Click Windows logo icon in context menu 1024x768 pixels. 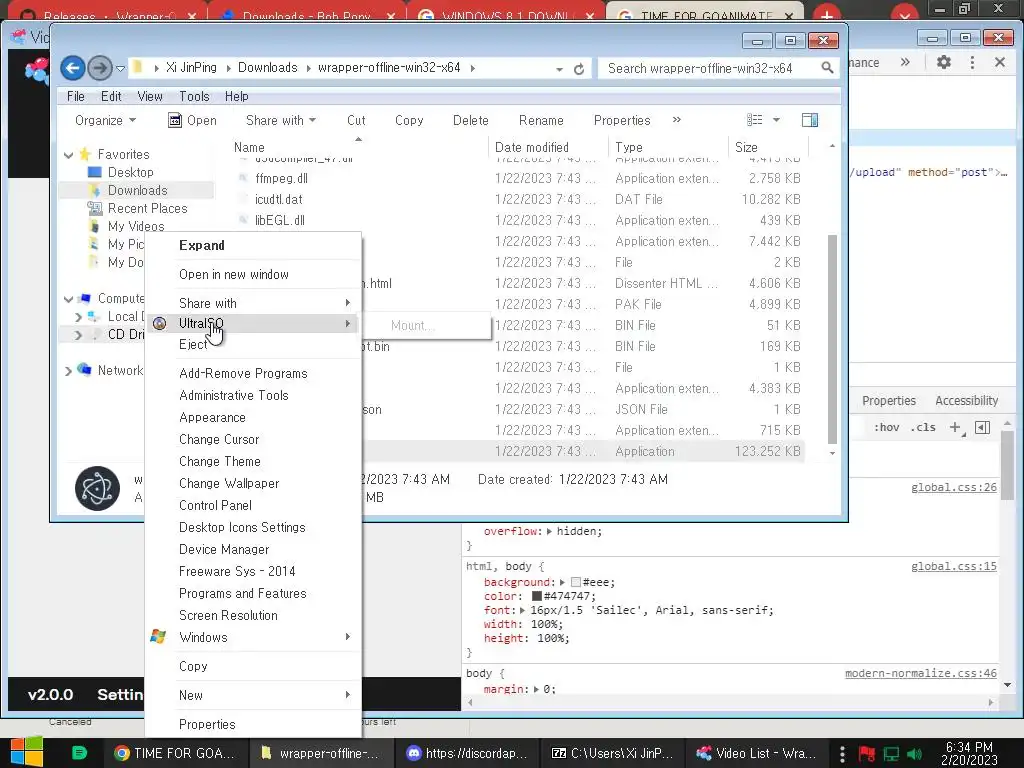158,637
